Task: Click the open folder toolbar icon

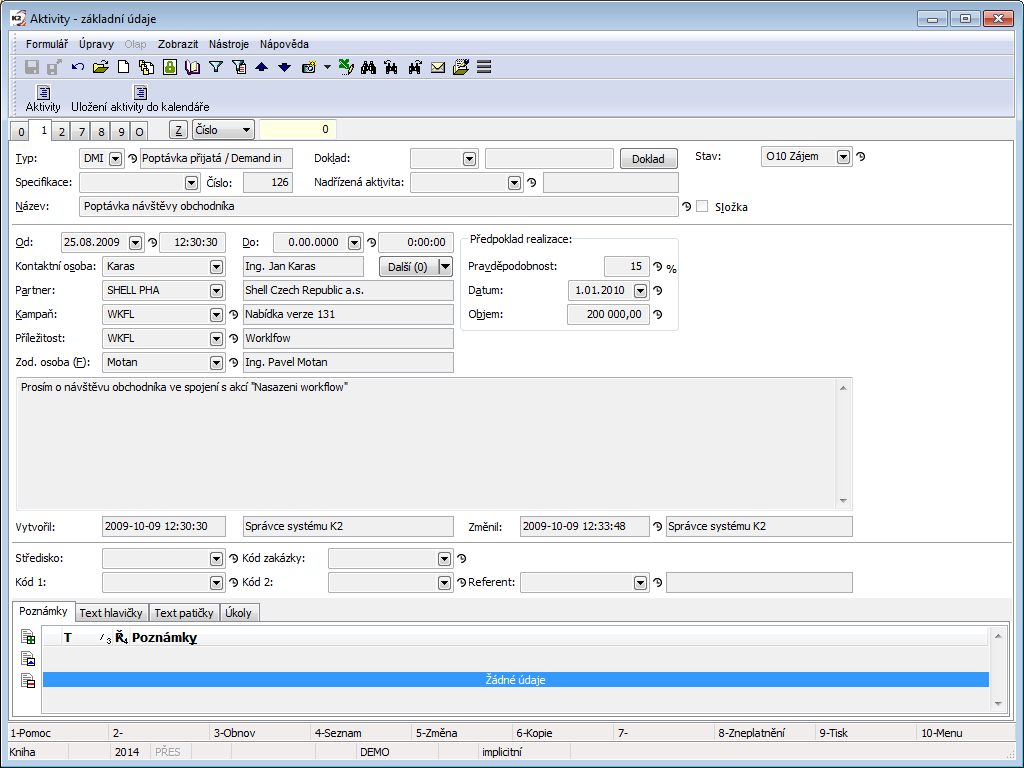Action: coord(100,67)
